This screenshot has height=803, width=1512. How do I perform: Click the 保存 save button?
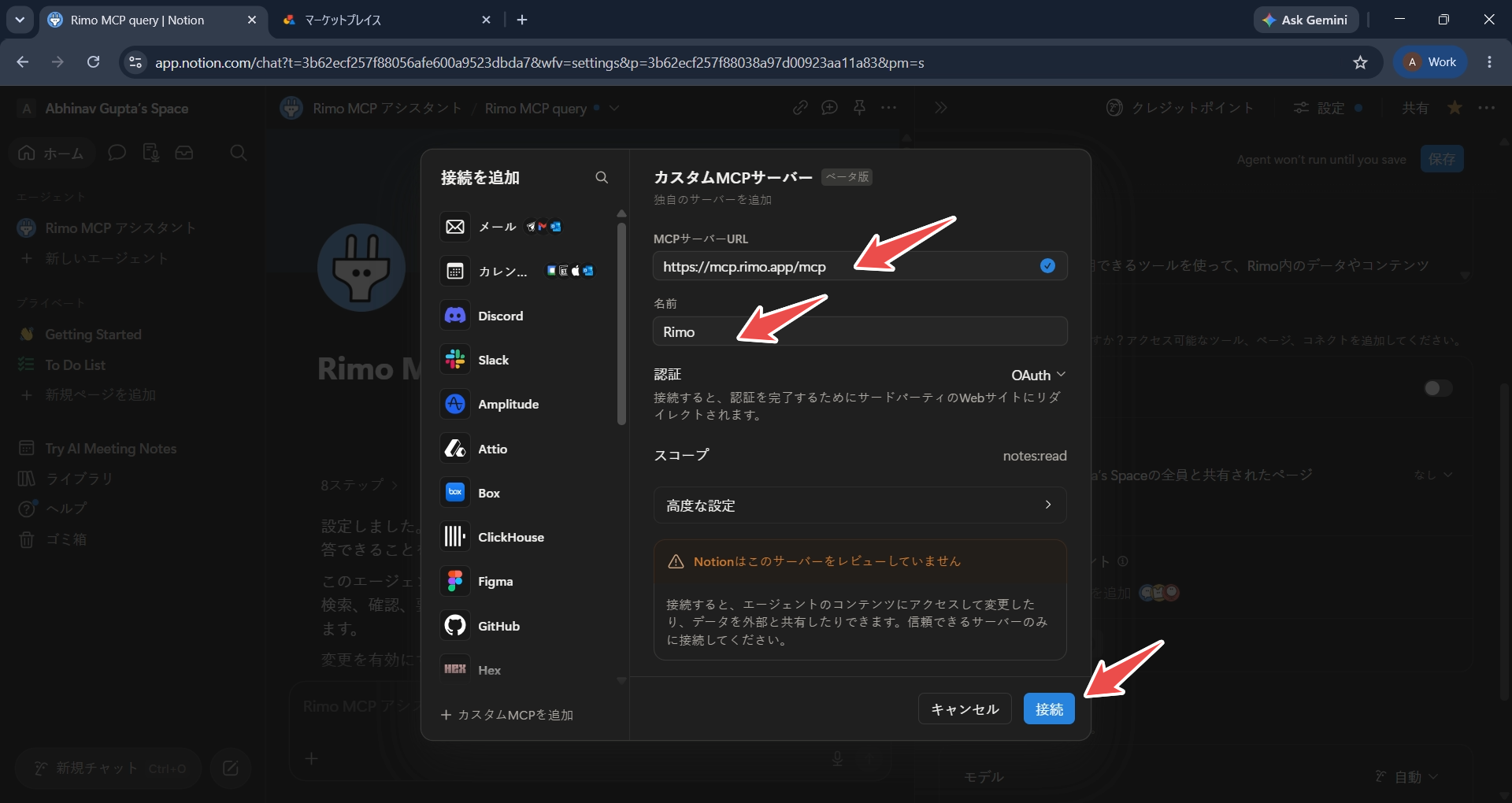(1442, 159)
